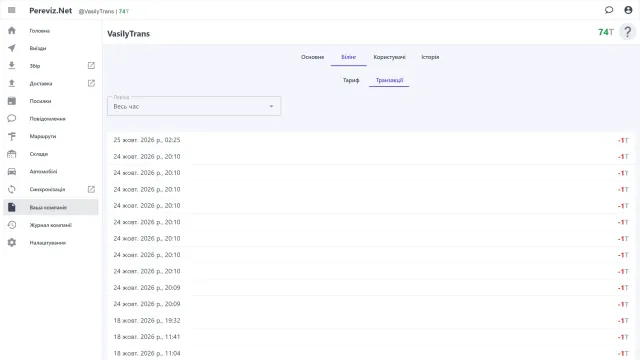Image resolution: width=640 pixels, height=360 pixels.
Task: Select transaction 25 жовт. 2026 р., 02:25
Action: pos(371,140)
